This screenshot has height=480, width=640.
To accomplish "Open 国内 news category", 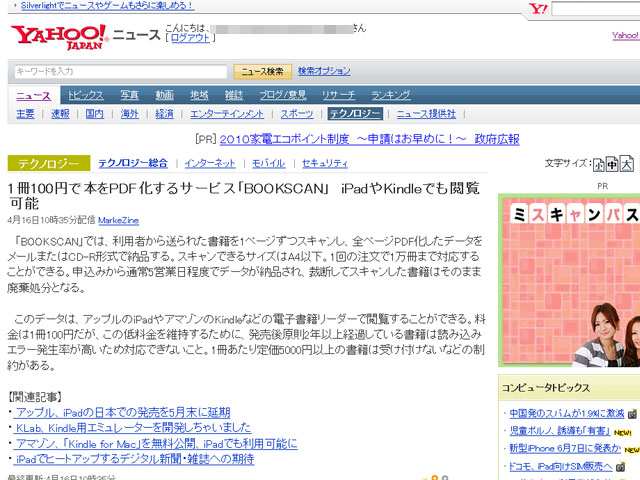I will click(x=95, y=114).
